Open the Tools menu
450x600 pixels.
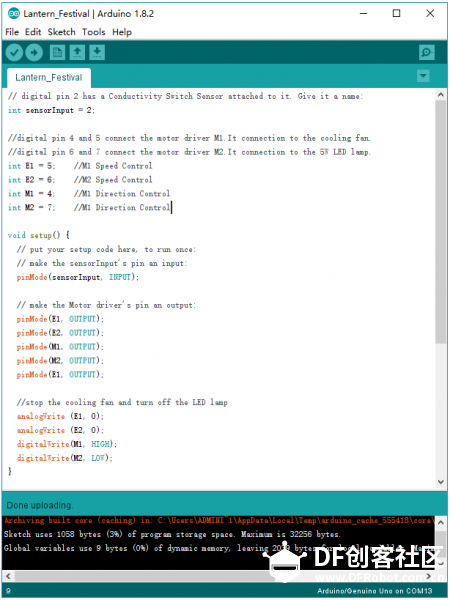[93, 32]
